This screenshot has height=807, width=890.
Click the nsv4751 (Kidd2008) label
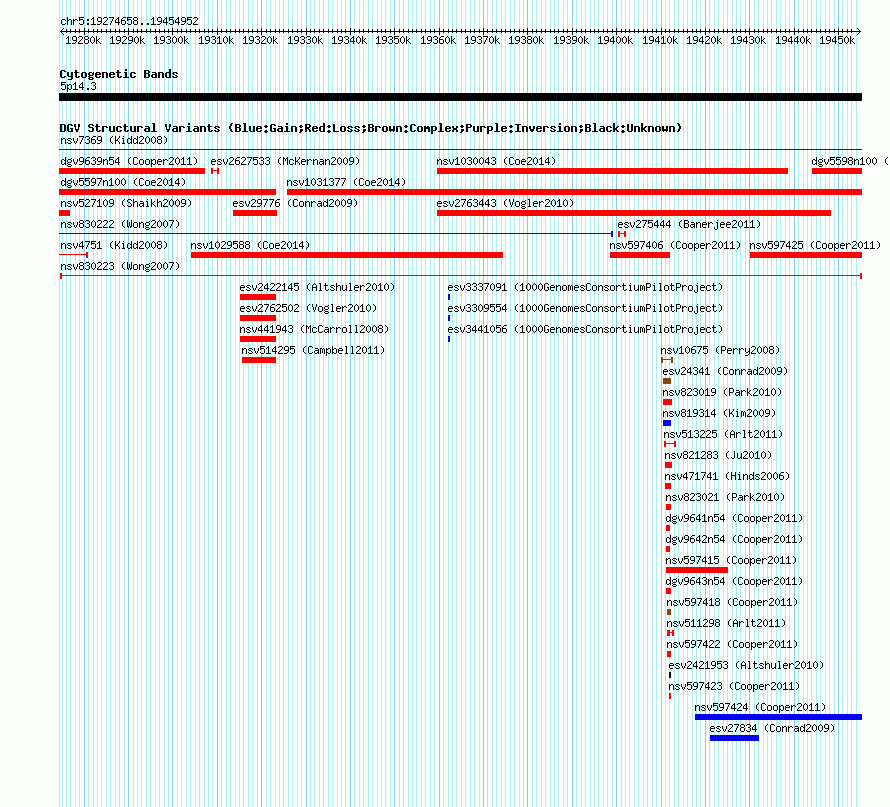click(x=114, y=245)
